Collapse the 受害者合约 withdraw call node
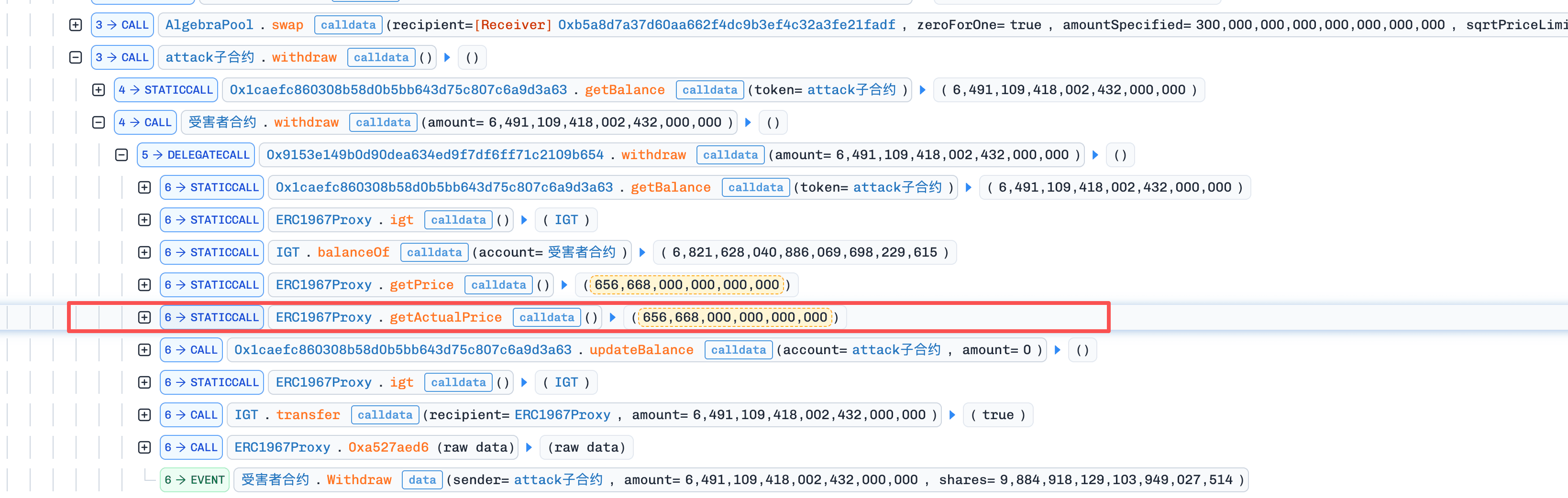Screen dimensions: 1568x498 click(x=99, y=122)
